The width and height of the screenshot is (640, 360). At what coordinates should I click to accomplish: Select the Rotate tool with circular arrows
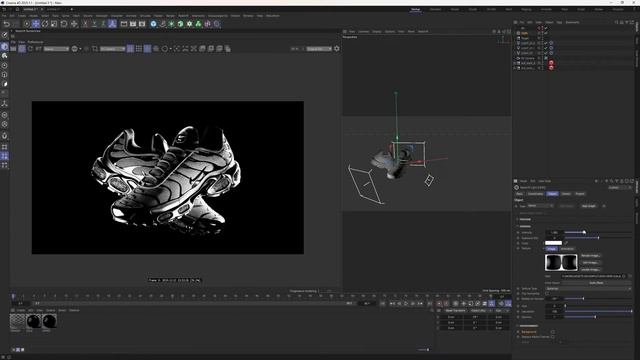click(45, 24)
